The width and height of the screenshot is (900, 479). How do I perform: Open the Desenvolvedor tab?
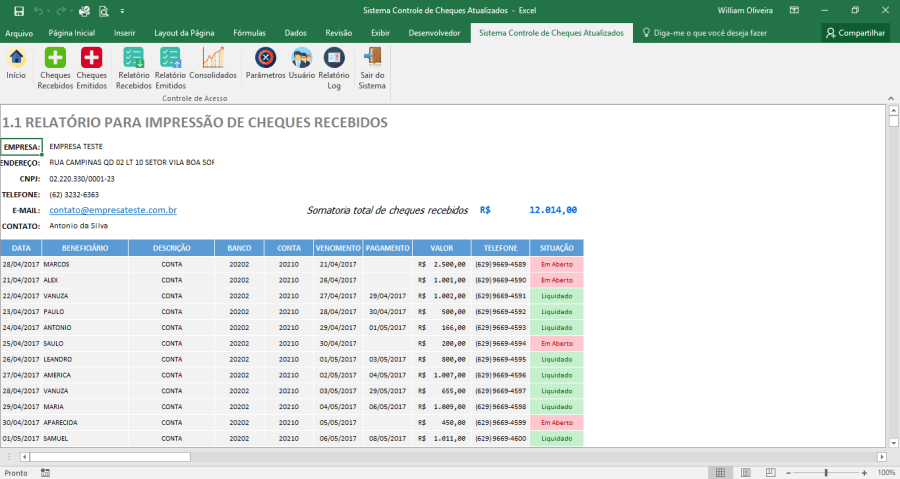coord(435,33)
